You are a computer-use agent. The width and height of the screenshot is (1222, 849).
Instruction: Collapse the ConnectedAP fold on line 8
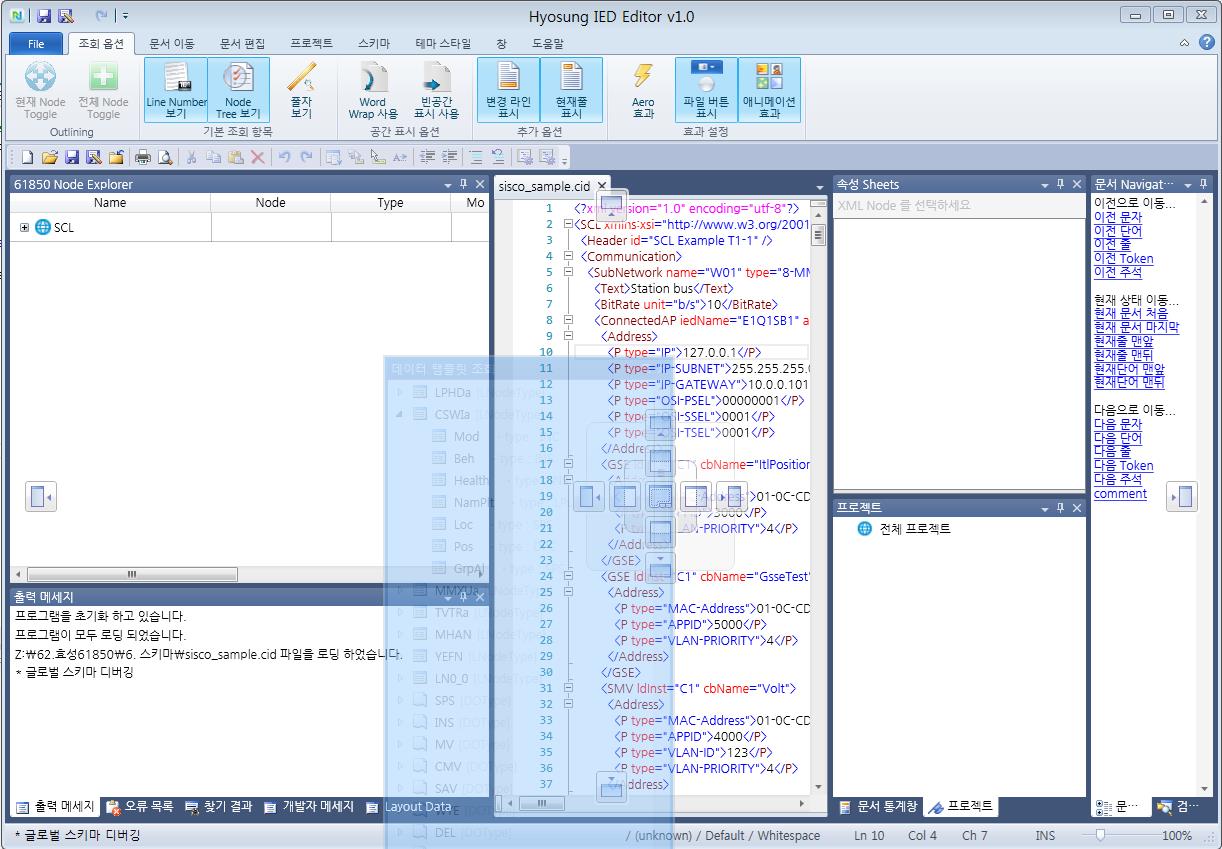click(x=568, y=320)
